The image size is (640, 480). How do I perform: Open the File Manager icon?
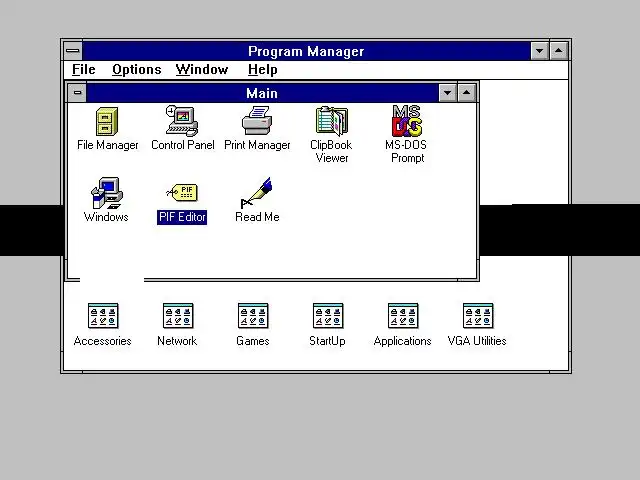pyautogui.click(x=107, y=121)
